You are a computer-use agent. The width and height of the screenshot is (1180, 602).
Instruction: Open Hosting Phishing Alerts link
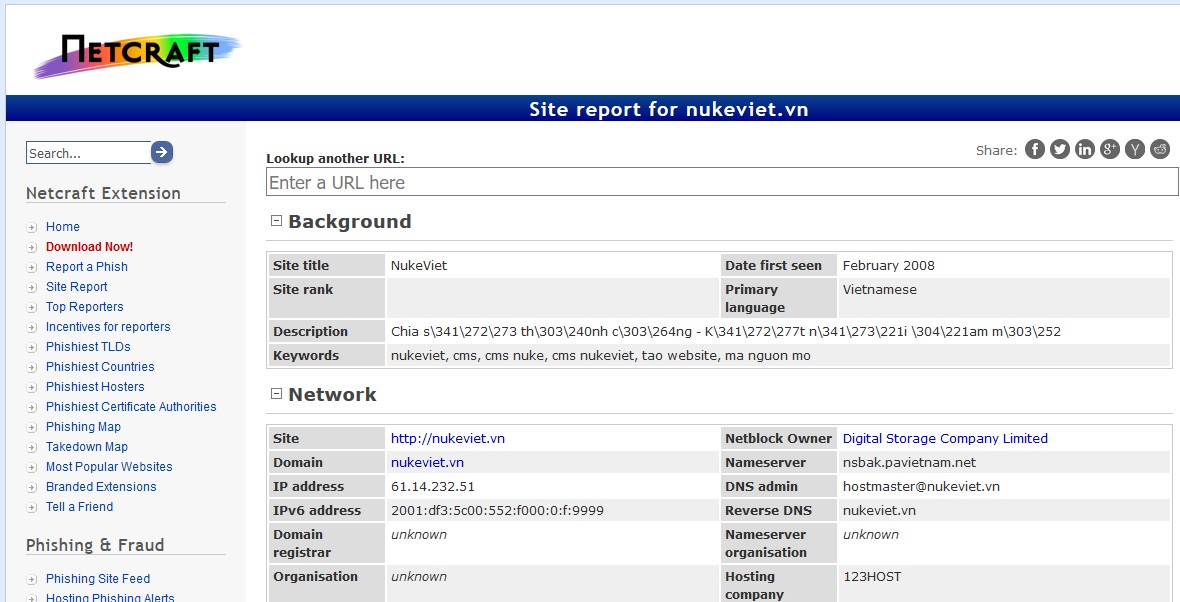[x=110, y=597]
